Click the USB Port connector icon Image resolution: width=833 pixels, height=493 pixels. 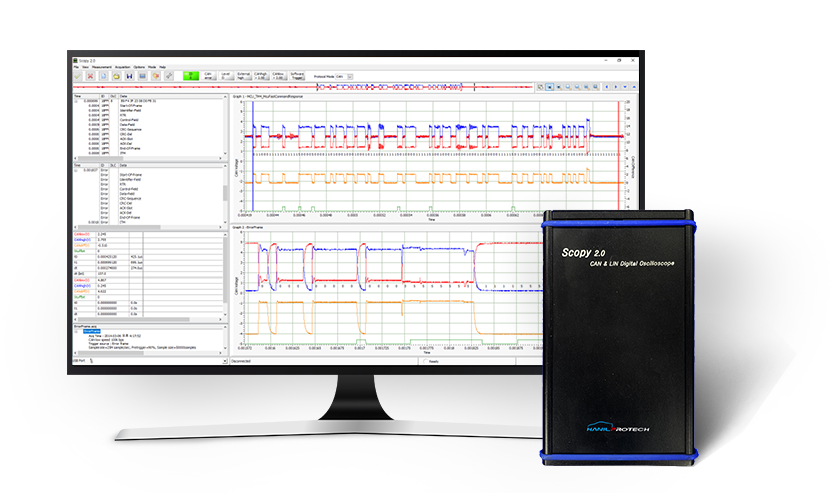91,361
